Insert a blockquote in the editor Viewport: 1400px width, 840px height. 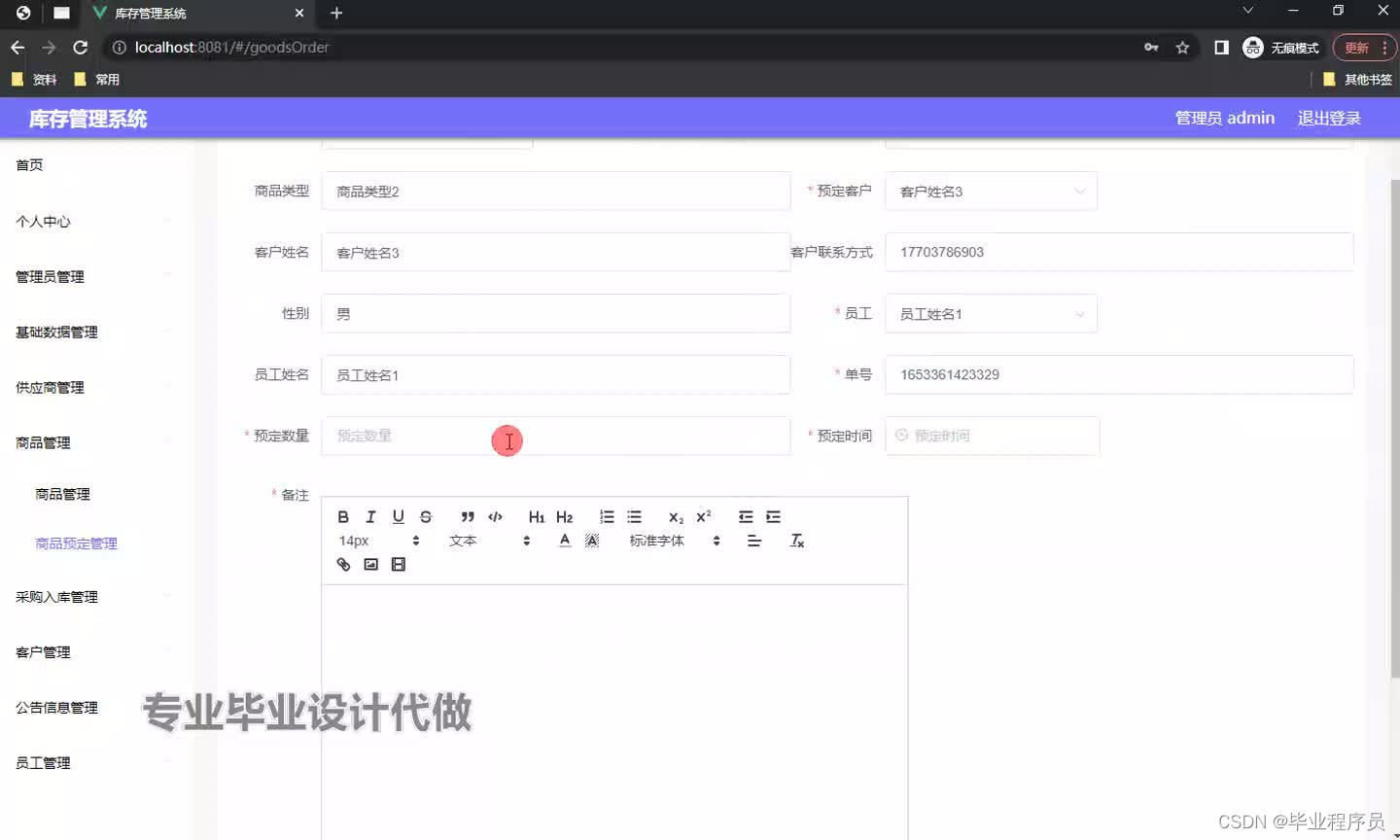(468, 516)
